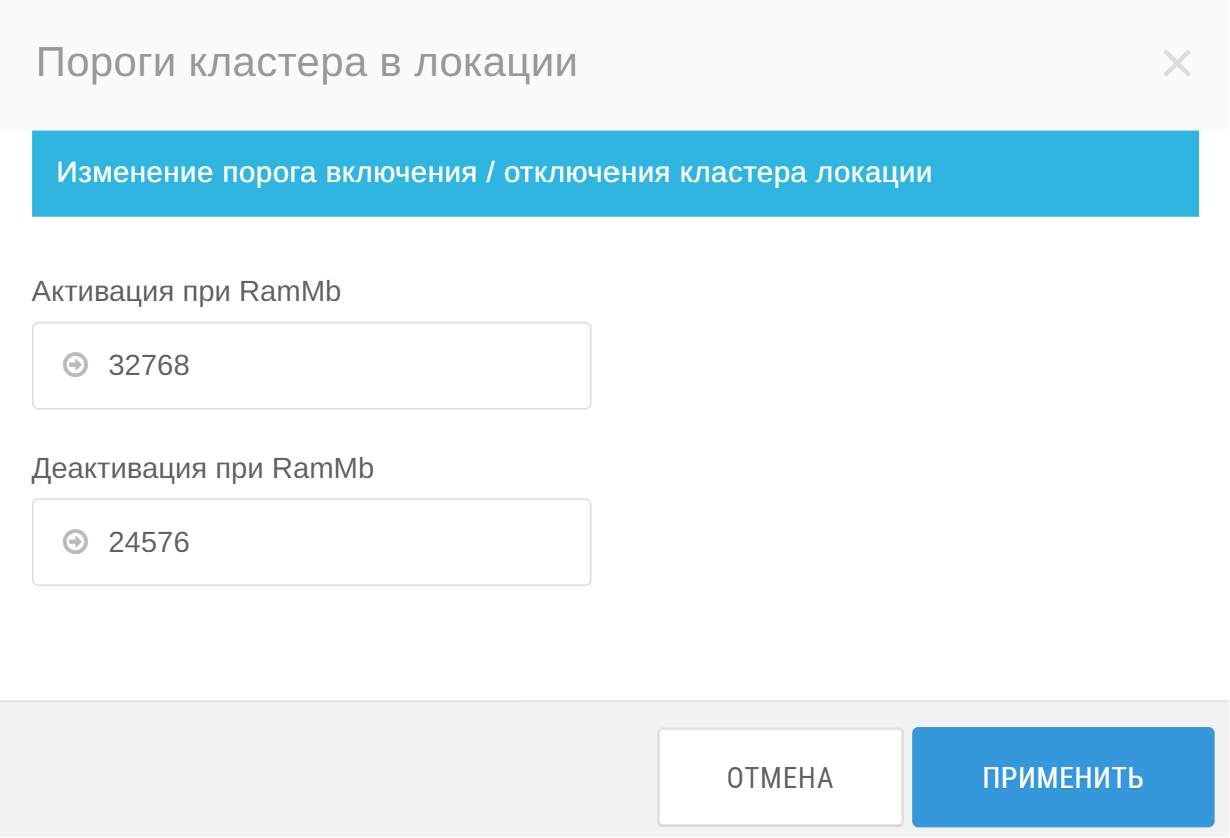Click the arrow icon in the activation field
Viewport: 1230px width, 838px height.
click(75, 365)
